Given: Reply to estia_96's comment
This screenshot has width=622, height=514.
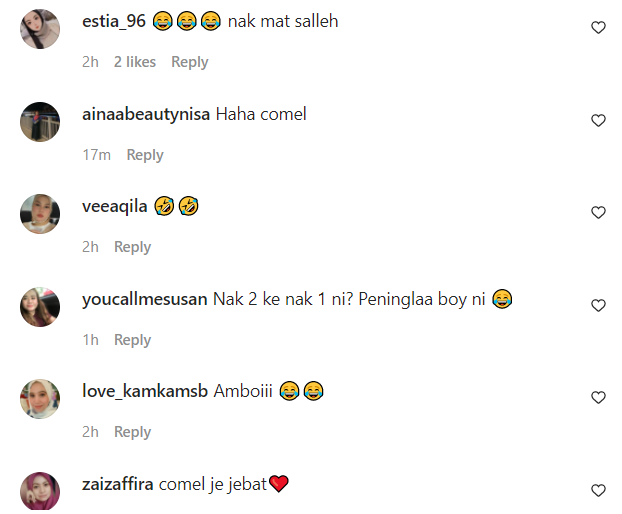Looking at the screenshot, I should point(190,62).
